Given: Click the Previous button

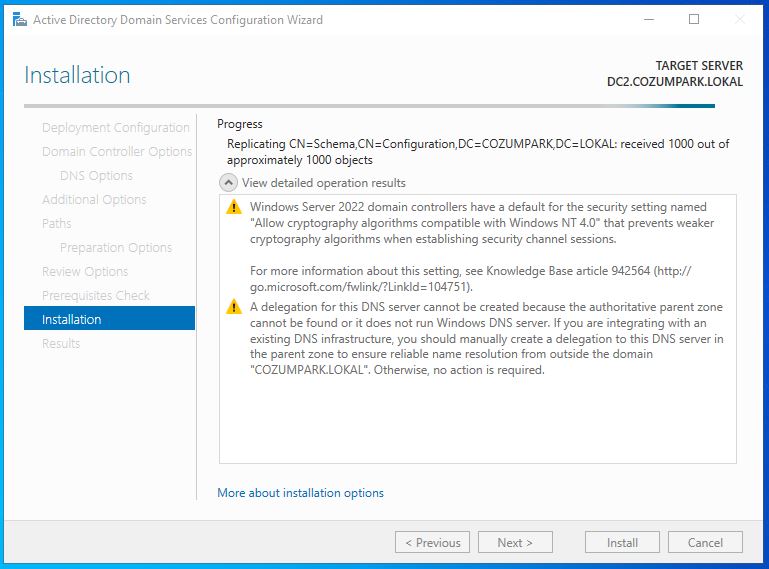Looking at the screenshot, I should point(432,542).
